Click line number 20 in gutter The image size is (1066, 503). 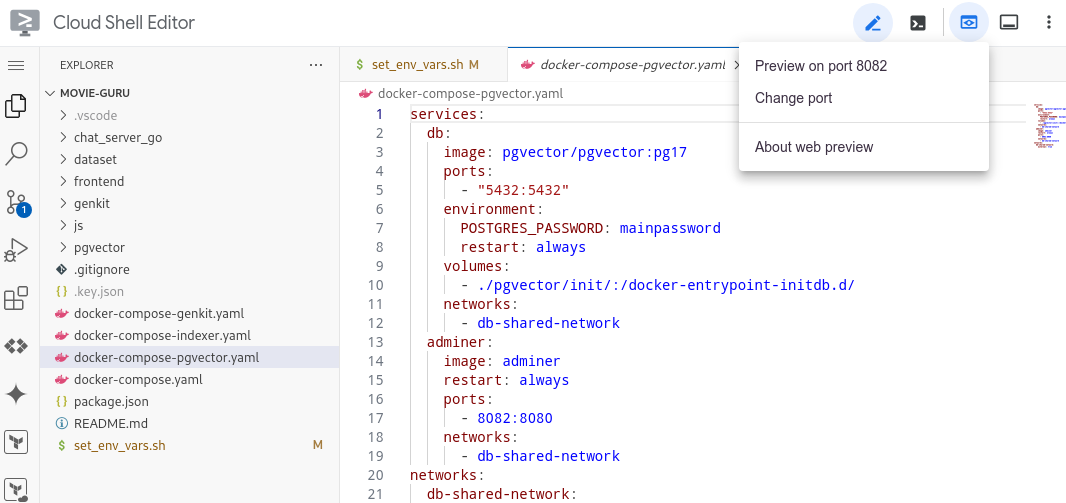[375, 475]
